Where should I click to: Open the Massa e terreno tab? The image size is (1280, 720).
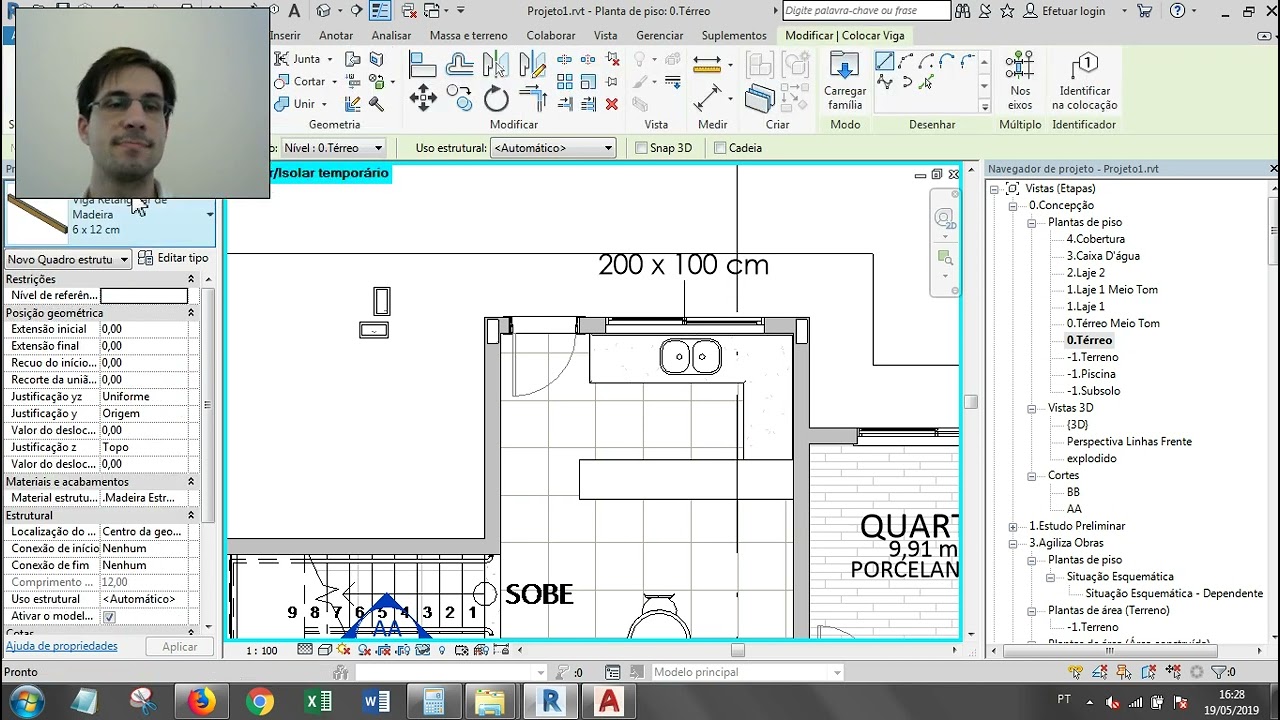coord(468,35)
